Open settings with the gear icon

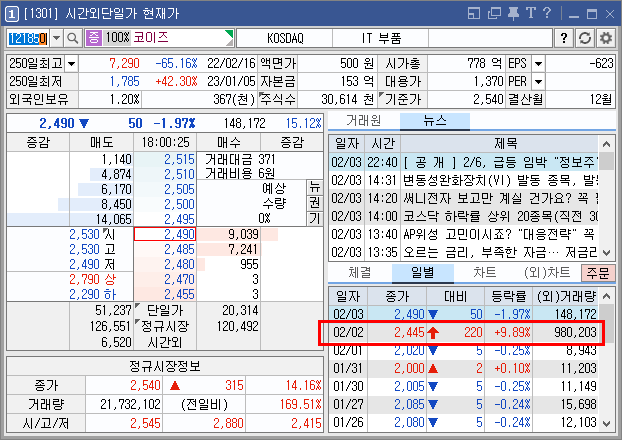point(605,38)
